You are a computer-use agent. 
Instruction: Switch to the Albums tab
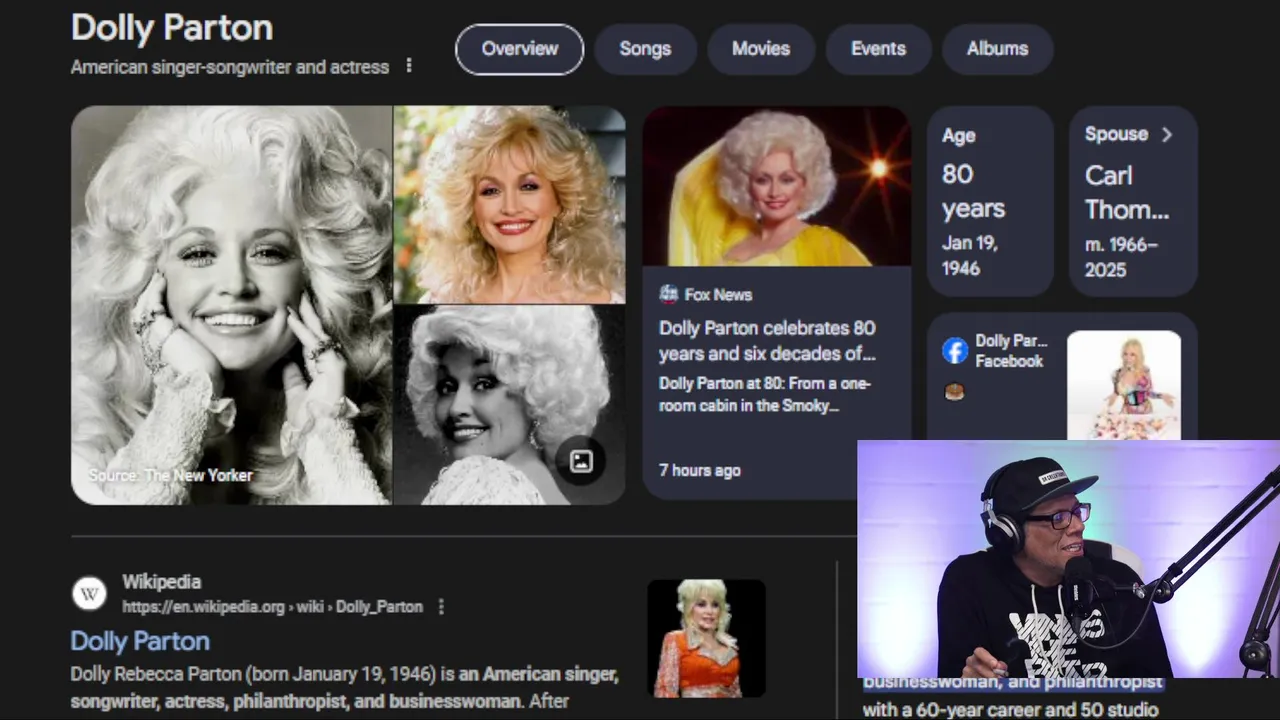coord(997,49)
